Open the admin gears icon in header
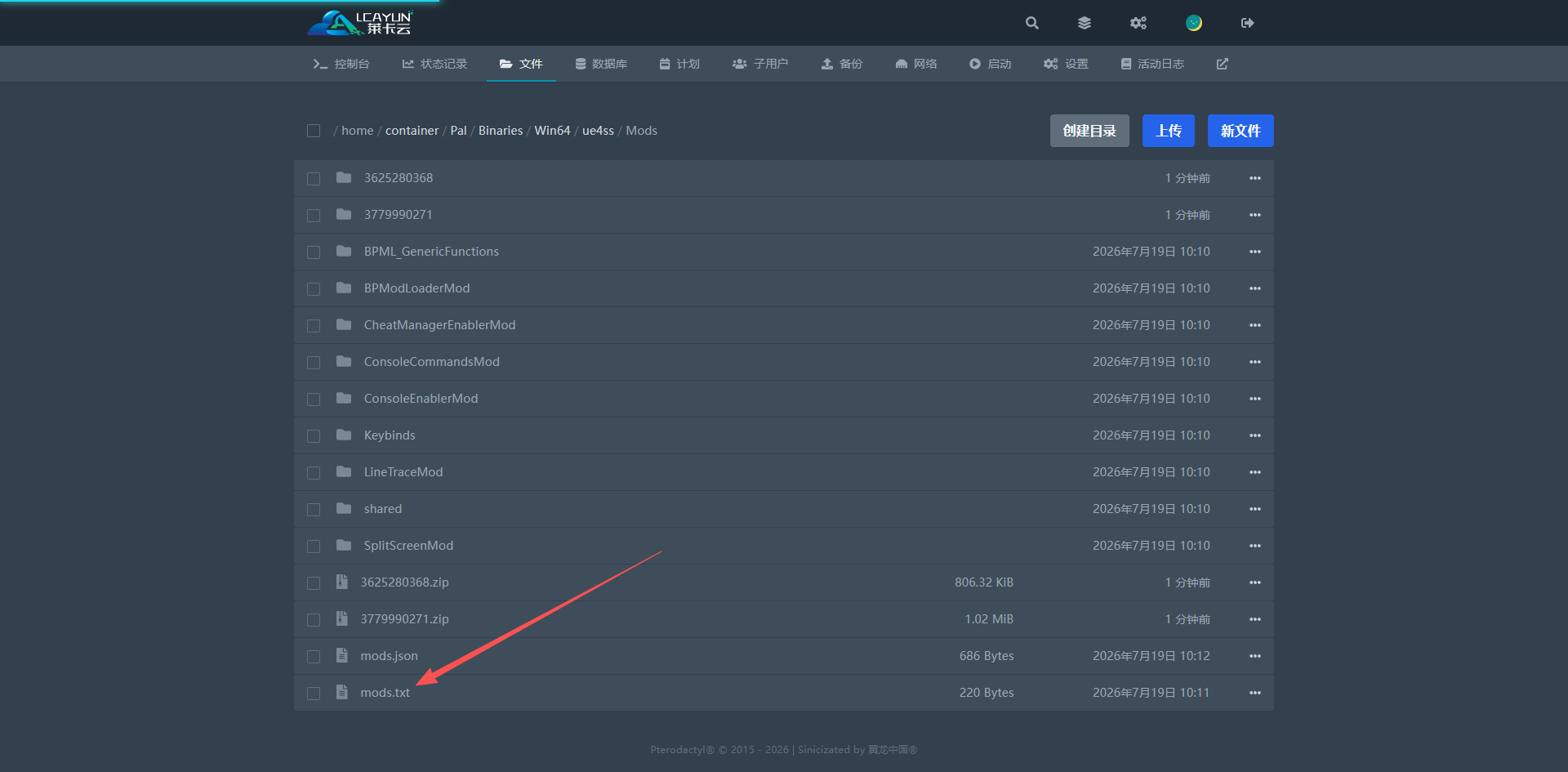 click(x=1138, y=23)
